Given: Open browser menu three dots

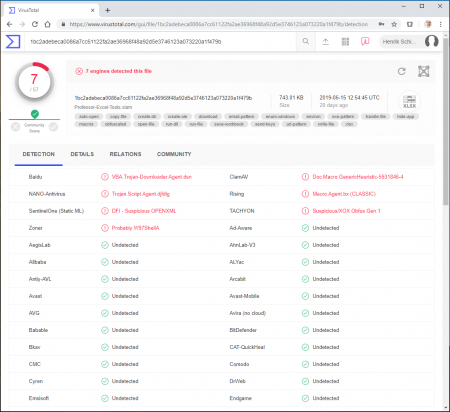Looking at the screenshot, I should click(441, 24).
